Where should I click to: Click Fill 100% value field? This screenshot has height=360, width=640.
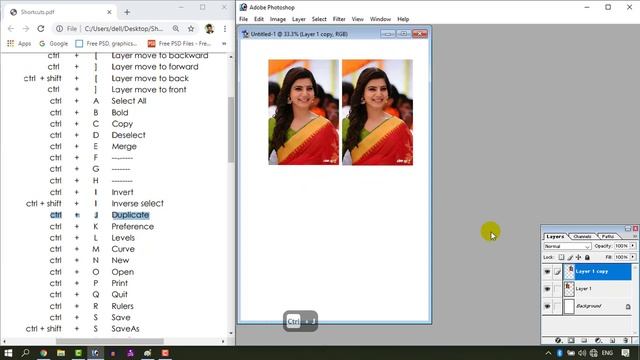click(x=622, y=257)
